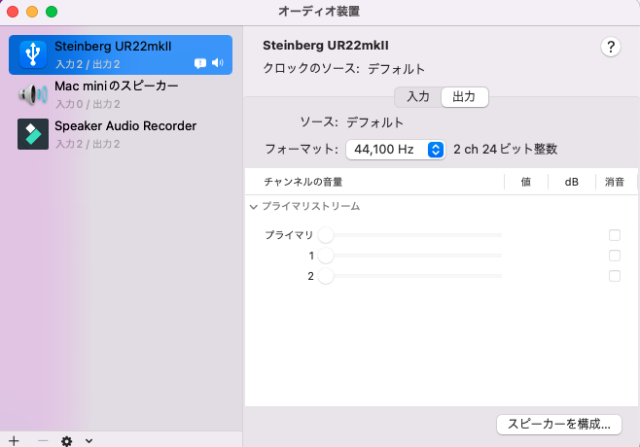Toggle mute checkbox for channel 1
Viewport: 640px width, 447px height.
click(614, 256)
